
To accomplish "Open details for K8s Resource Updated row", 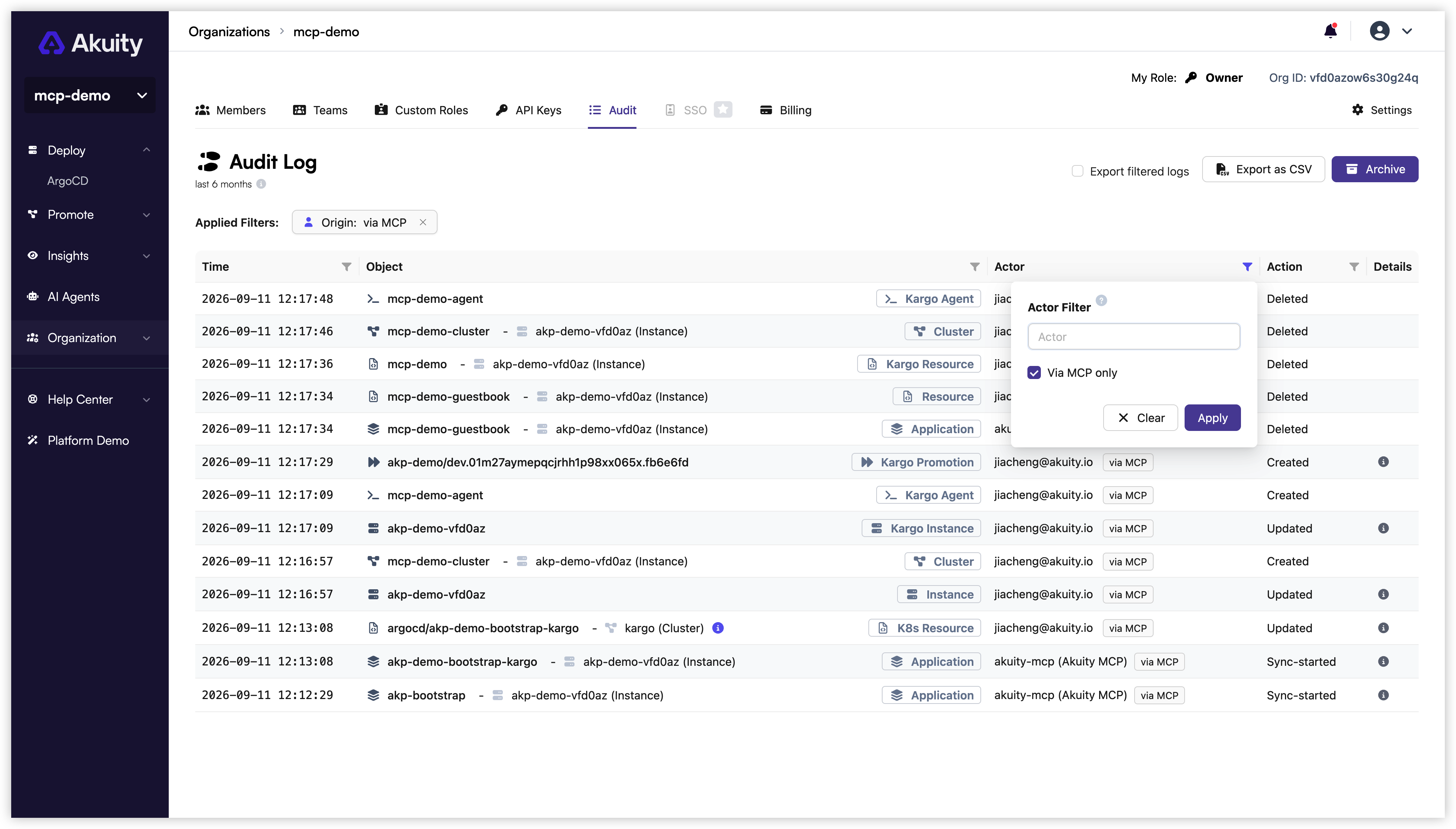I will [x=1383, y=627].
